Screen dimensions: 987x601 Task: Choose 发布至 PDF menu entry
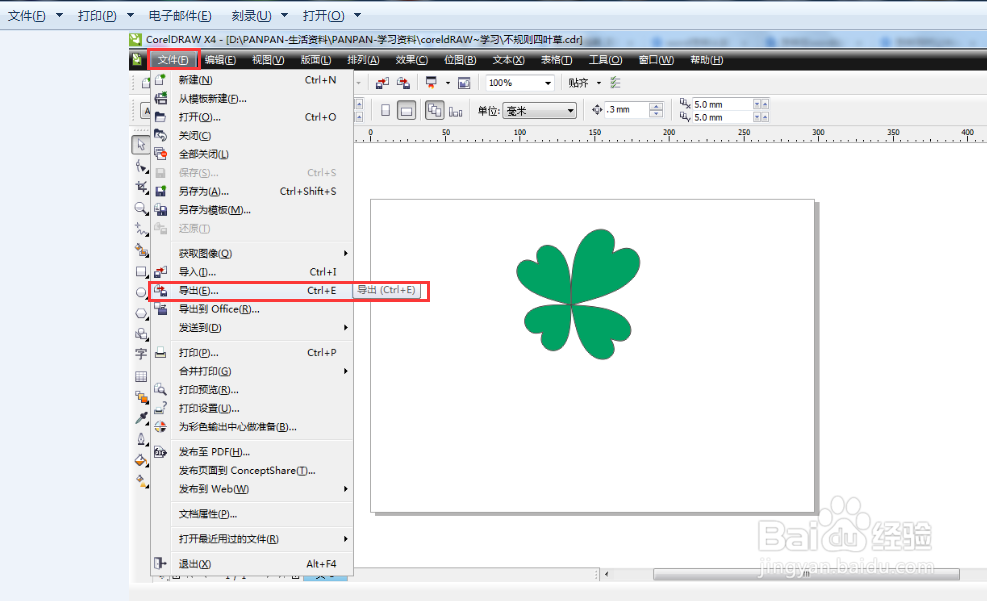pos(252,452)
